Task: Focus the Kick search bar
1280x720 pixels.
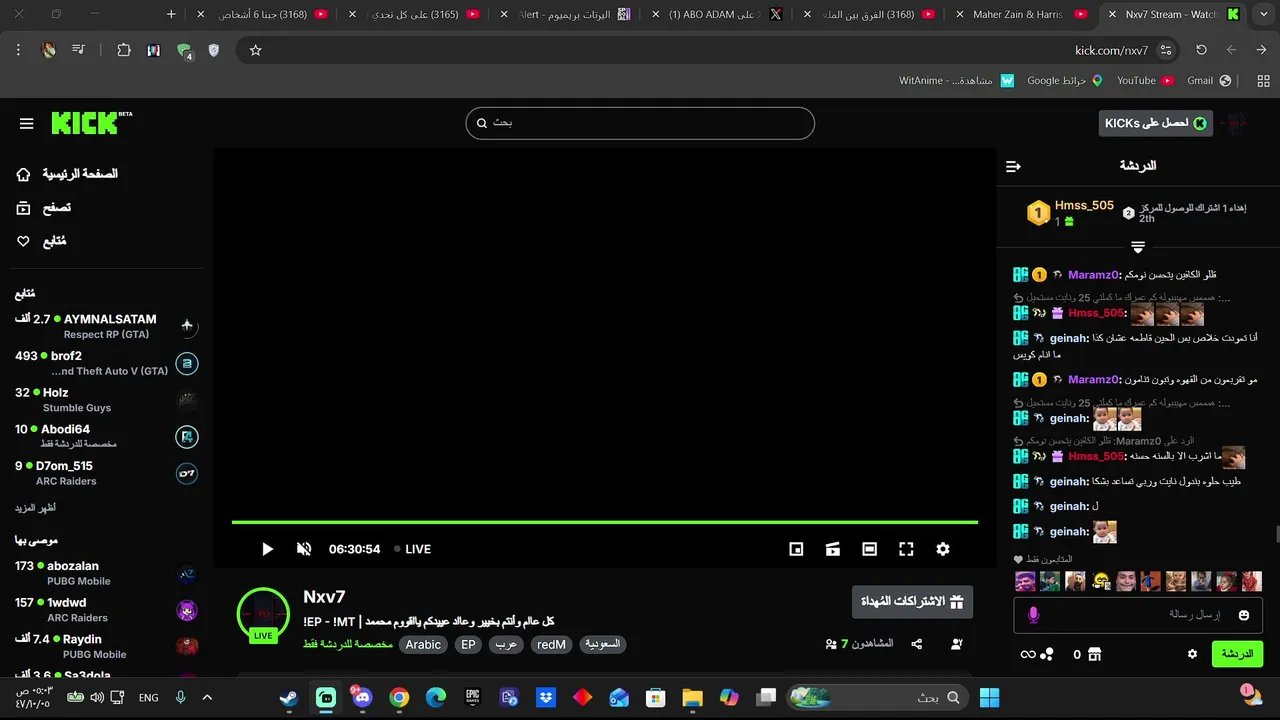Action: pos(640,123)
